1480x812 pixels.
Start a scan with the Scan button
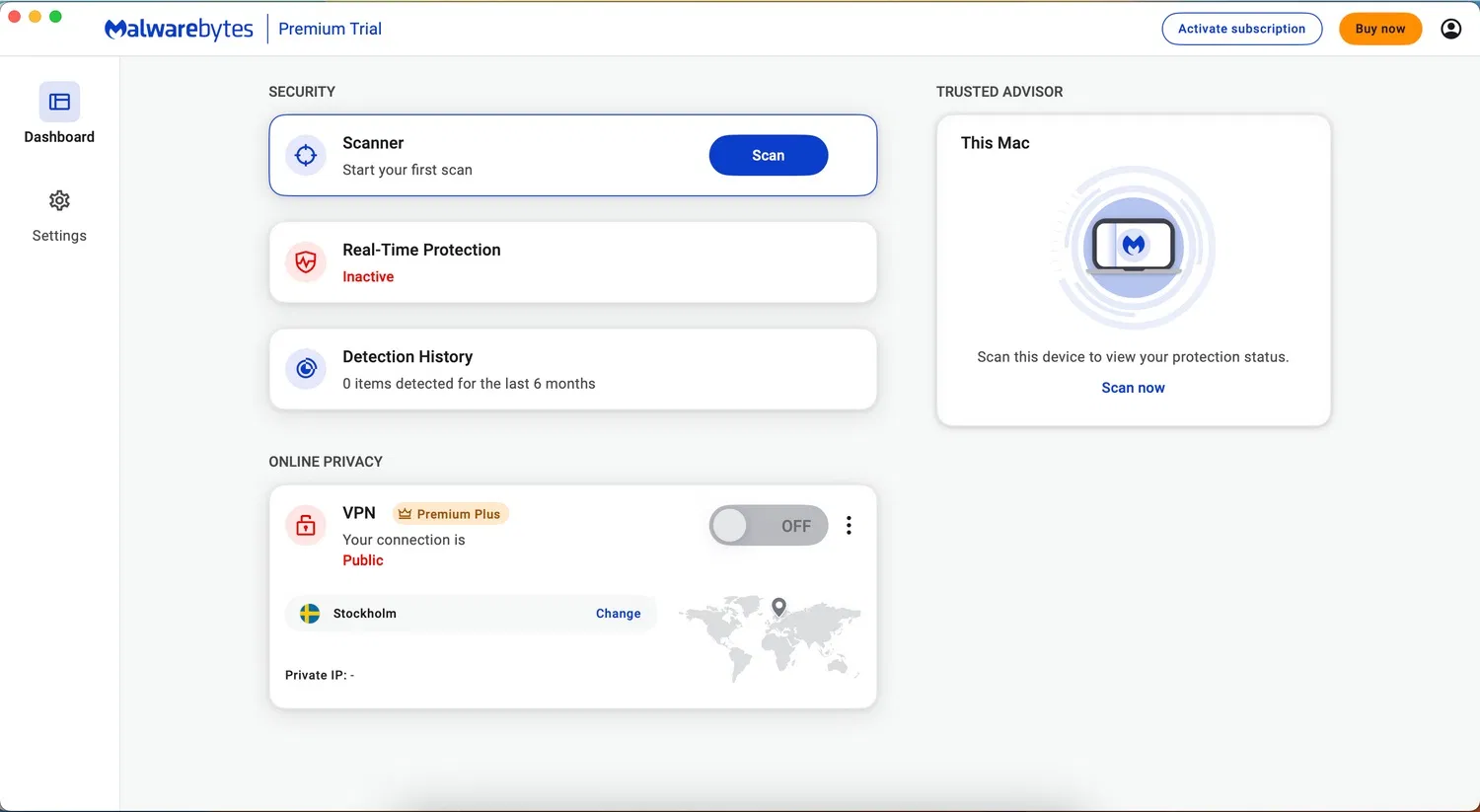tap(769, 155)
